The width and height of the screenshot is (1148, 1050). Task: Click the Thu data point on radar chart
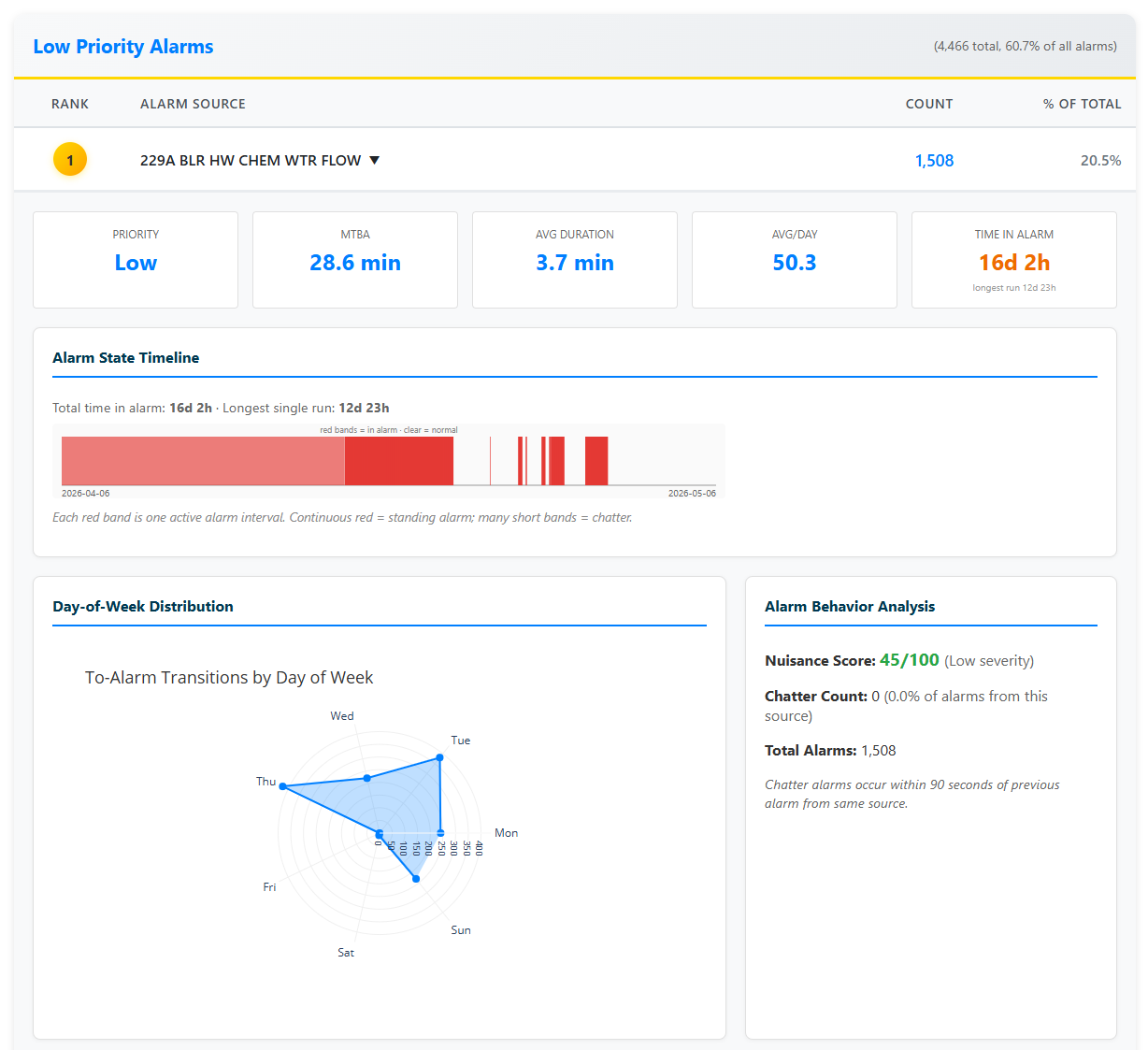283,786
